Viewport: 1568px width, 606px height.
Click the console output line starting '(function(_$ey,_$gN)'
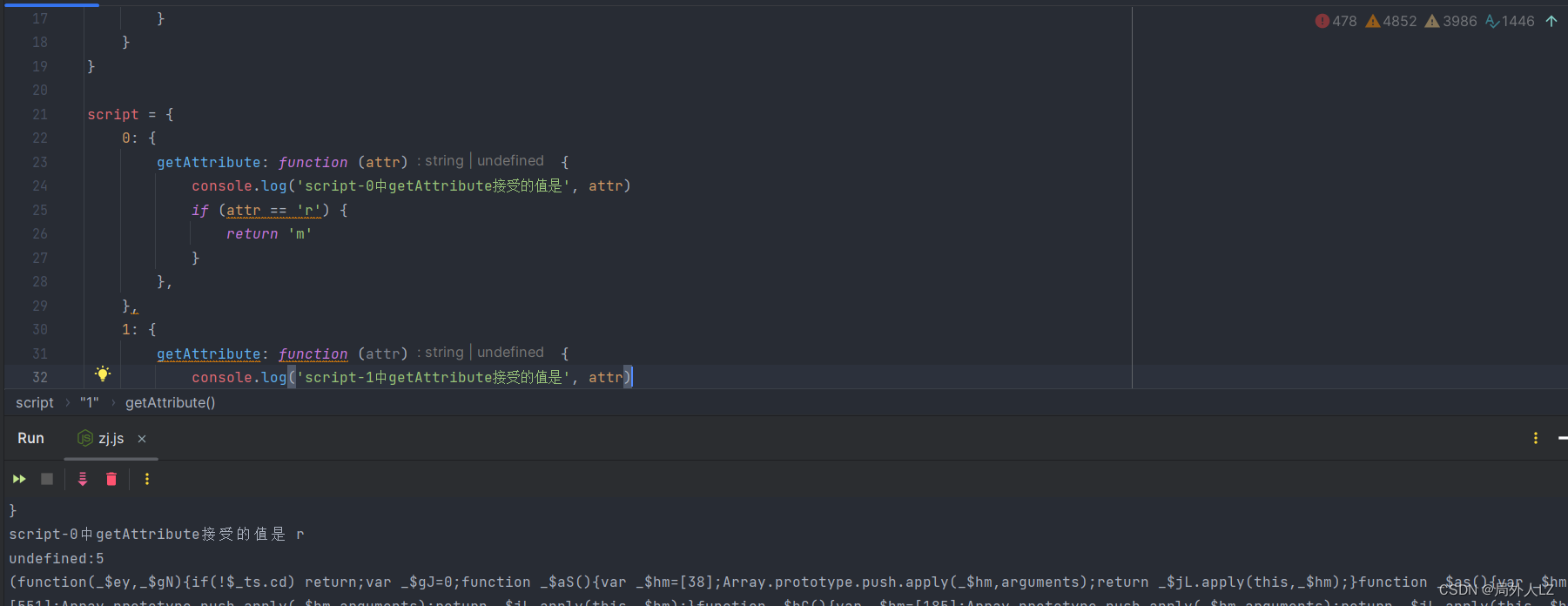(788, 582)
